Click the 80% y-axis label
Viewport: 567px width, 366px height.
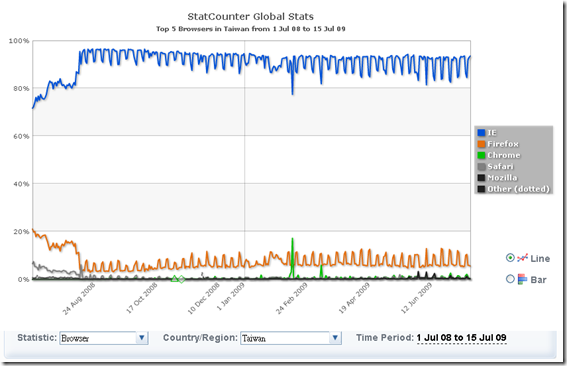(x=21, y=89)
